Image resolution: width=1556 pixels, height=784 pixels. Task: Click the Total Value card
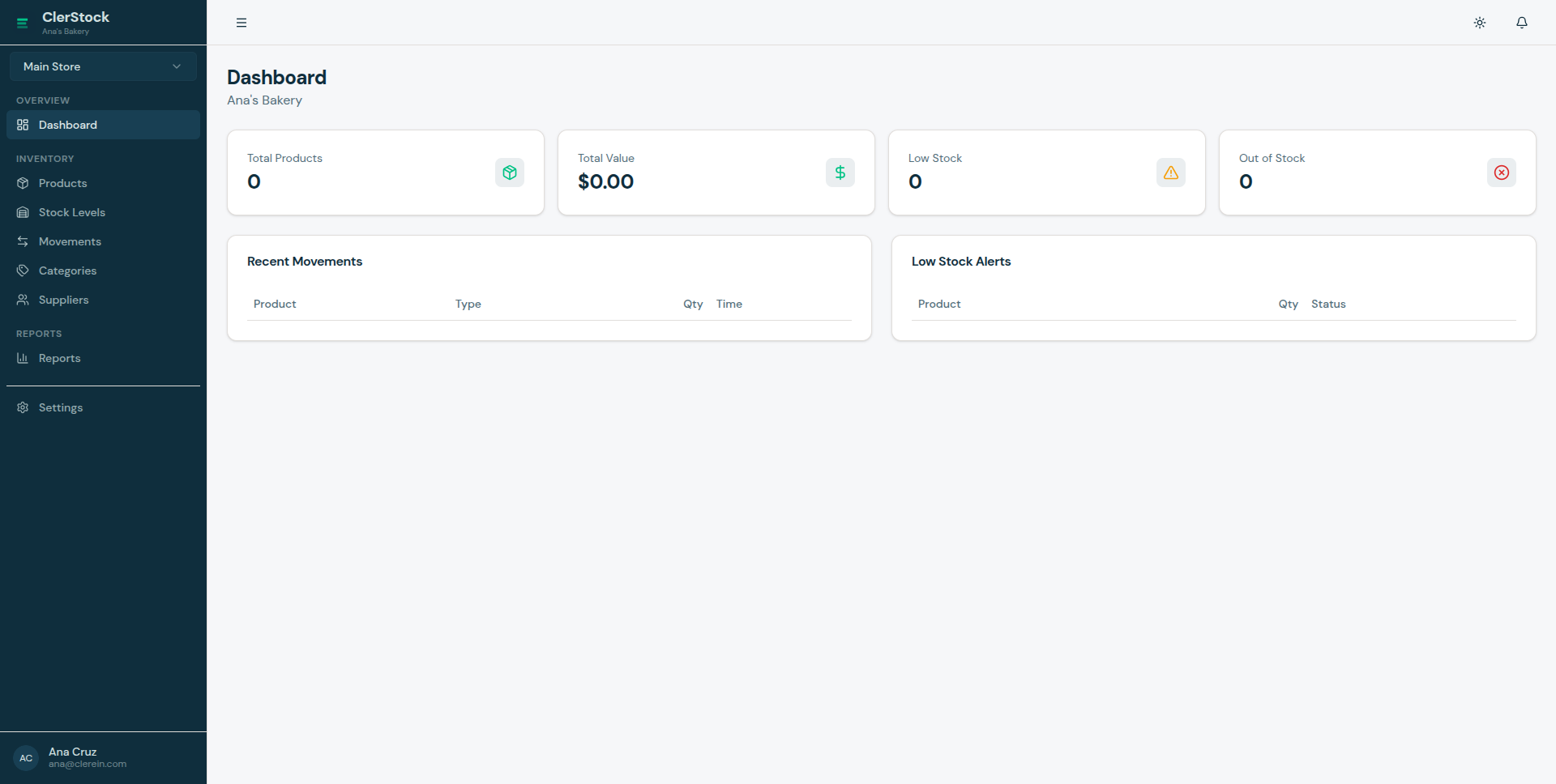point(716,173)
